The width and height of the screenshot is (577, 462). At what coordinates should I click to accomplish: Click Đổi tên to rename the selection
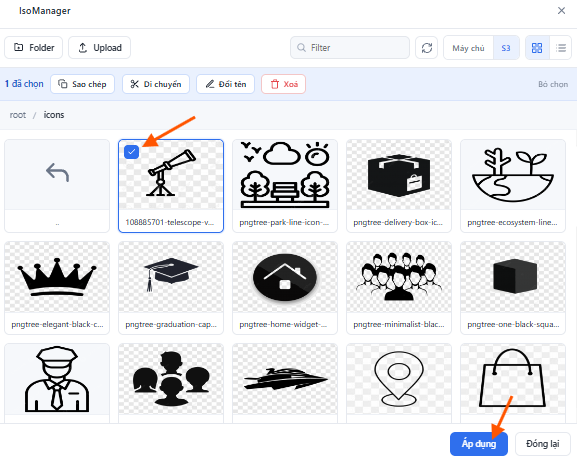(226, 84)
